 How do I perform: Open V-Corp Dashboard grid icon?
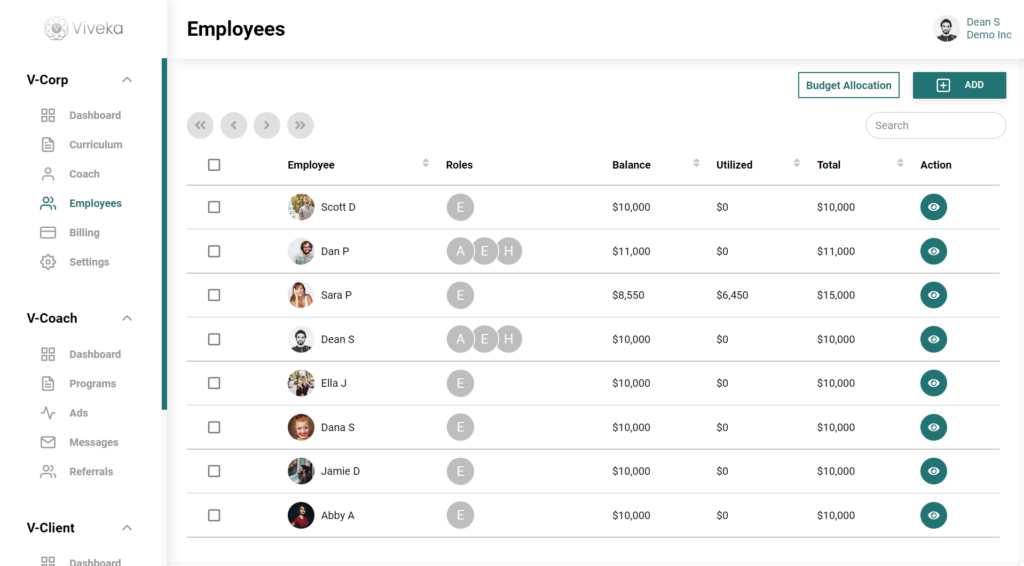(48, 116)
